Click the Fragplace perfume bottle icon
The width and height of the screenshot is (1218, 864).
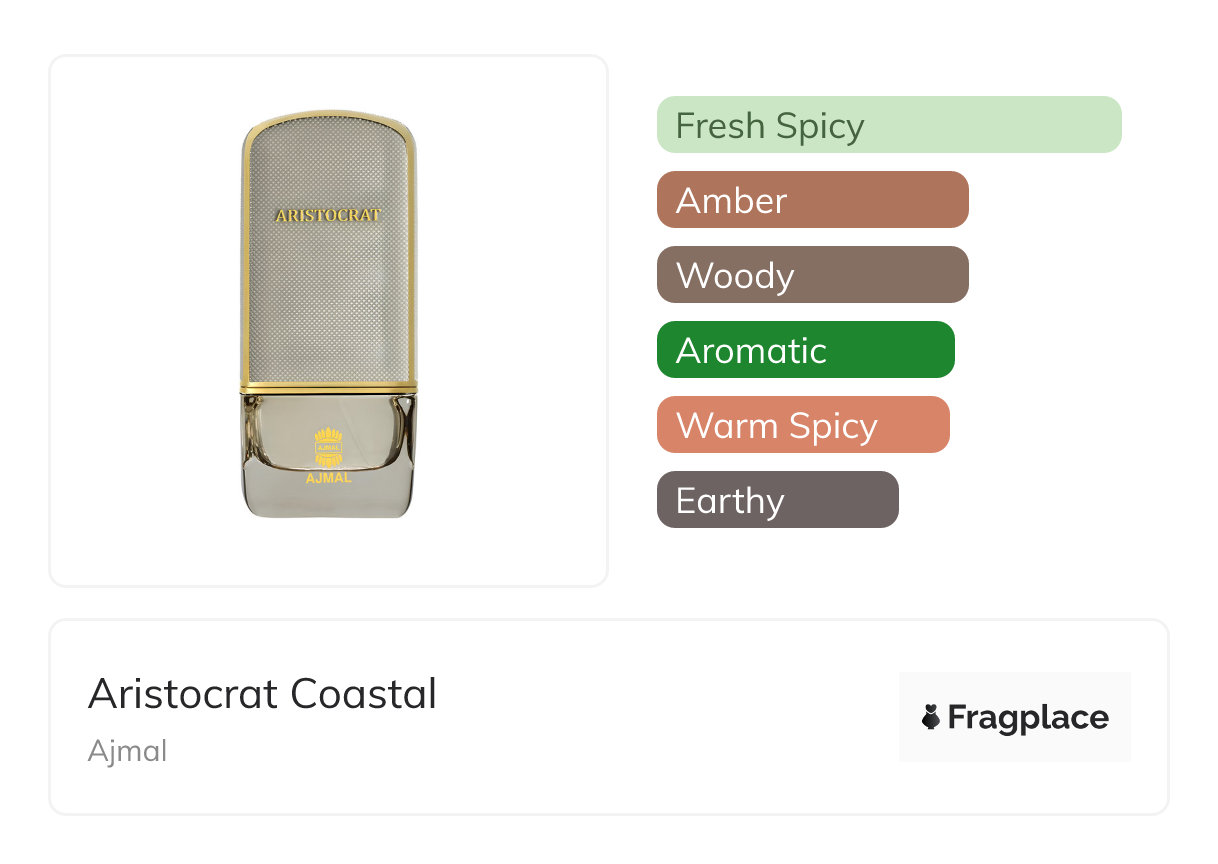[931, 717]
